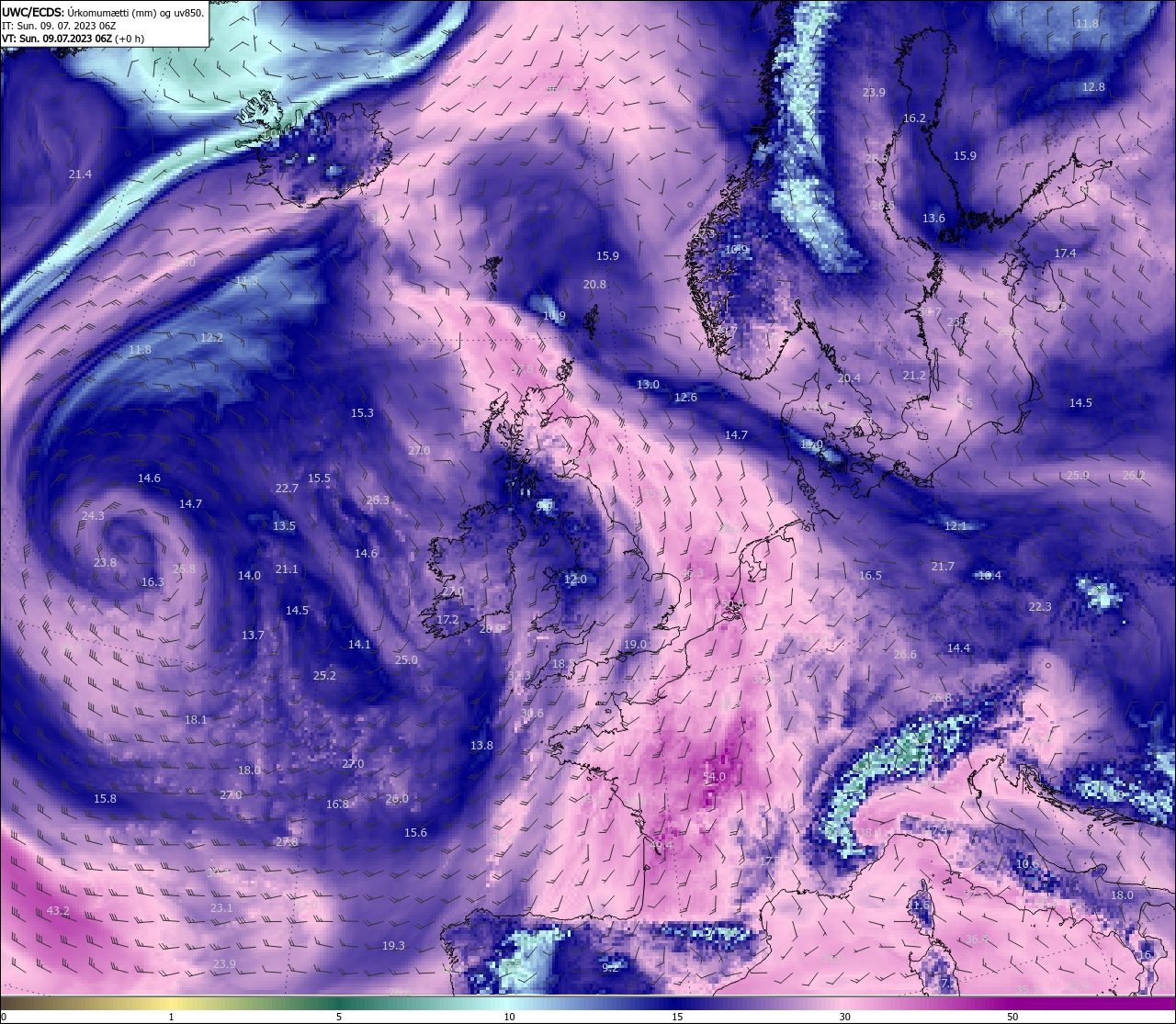Viewport: 1176px width, 1024px height.
Task: Click the 19.0 value over southern England
Action: pos(635,645)
